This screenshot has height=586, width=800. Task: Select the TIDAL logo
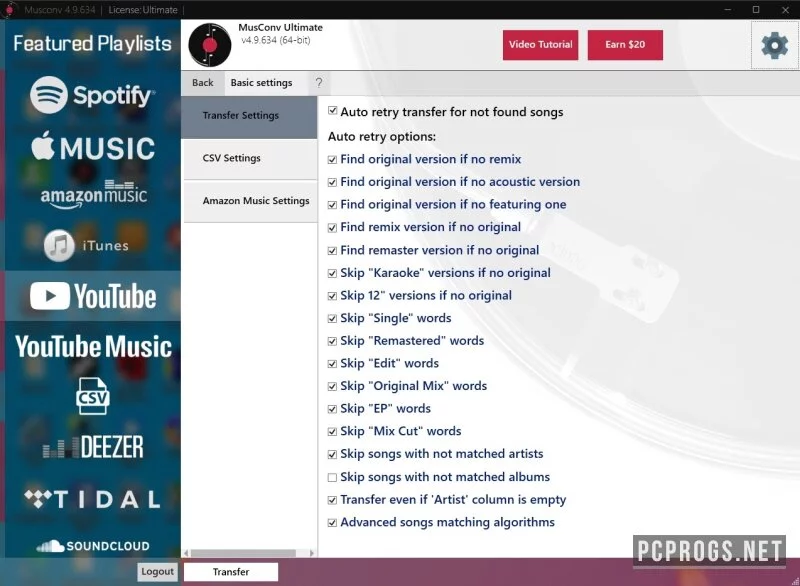click(x=92, y=499)
